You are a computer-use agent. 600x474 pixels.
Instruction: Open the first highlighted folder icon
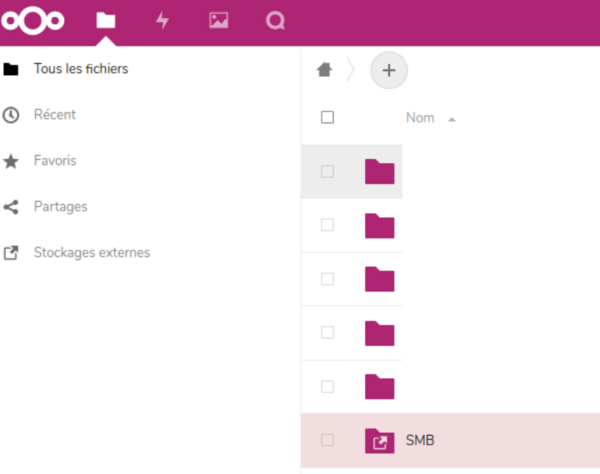pyautogui.click(x=380, y=171)
